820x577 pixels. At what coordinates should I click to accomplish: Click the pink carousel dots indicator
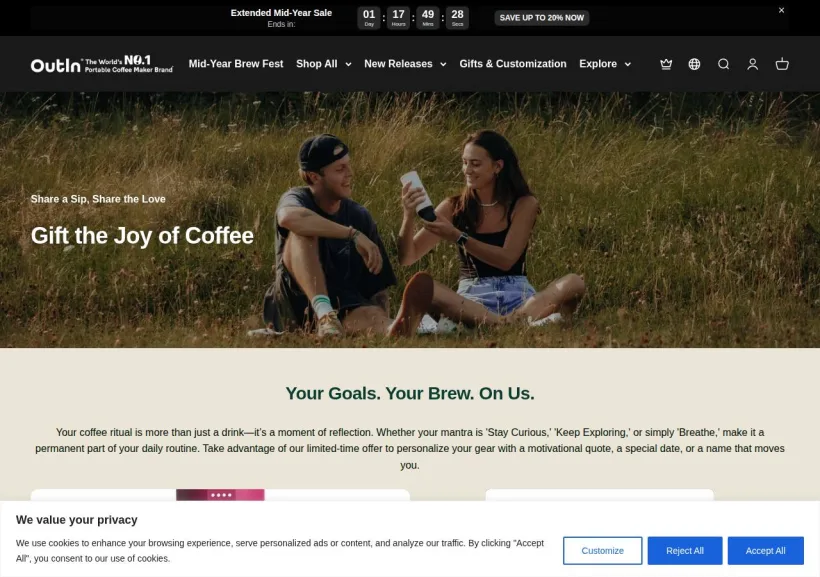(x=221, y=495)
